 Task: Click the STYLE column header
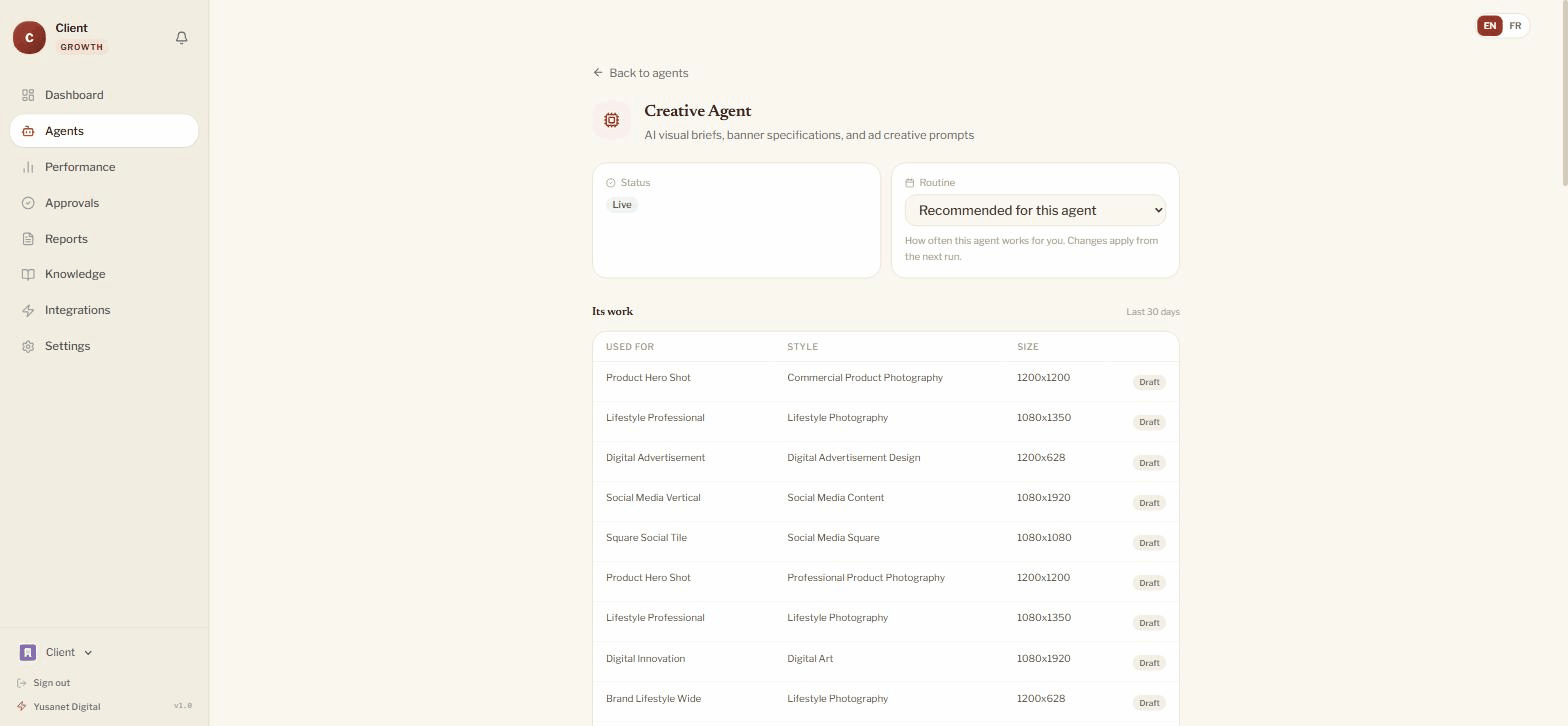[x=802, y=347]
